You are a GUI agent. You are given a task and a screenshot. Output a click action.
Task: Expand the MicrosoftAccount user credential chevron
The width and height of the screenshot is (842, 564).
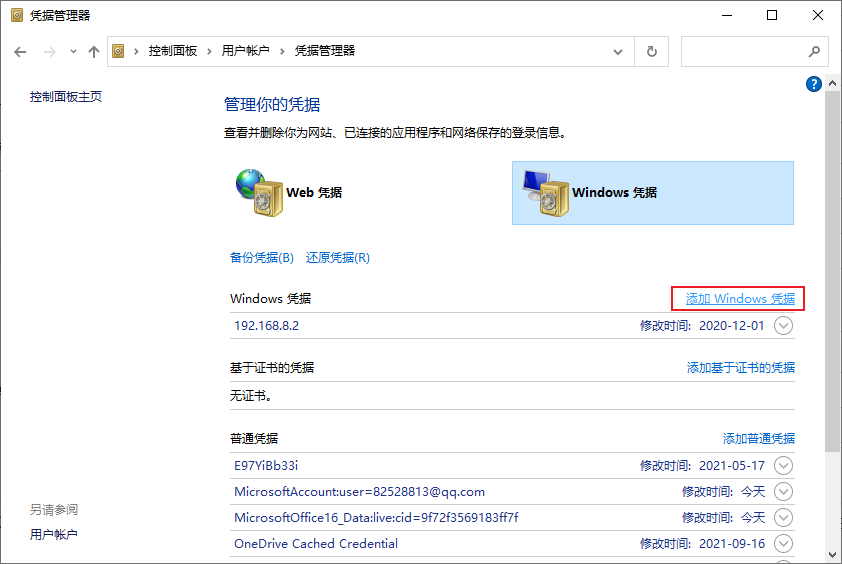pos(783,491)
